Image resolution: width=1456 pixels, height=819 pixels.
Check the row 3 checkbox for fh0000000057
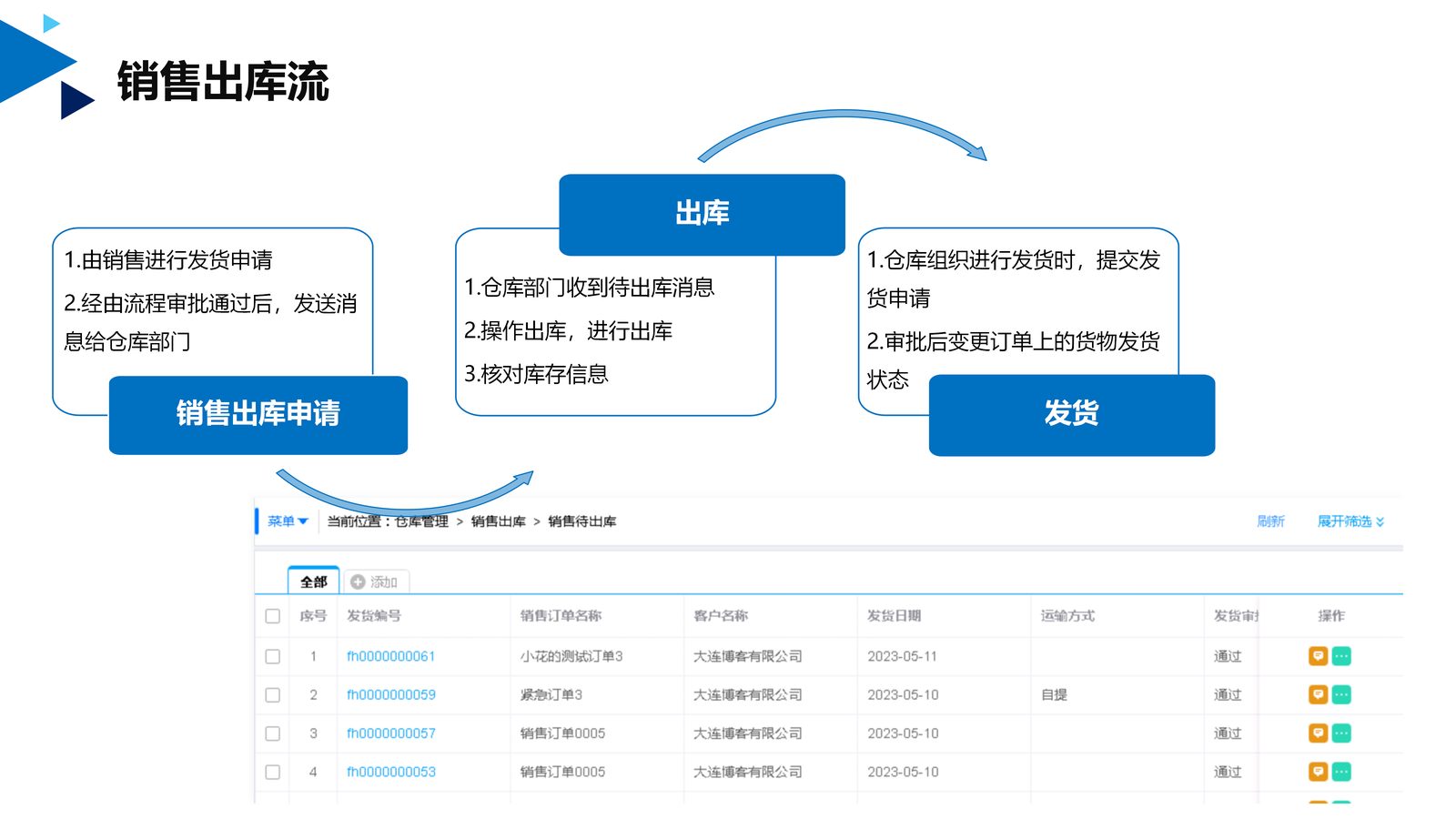coord(272,733)
